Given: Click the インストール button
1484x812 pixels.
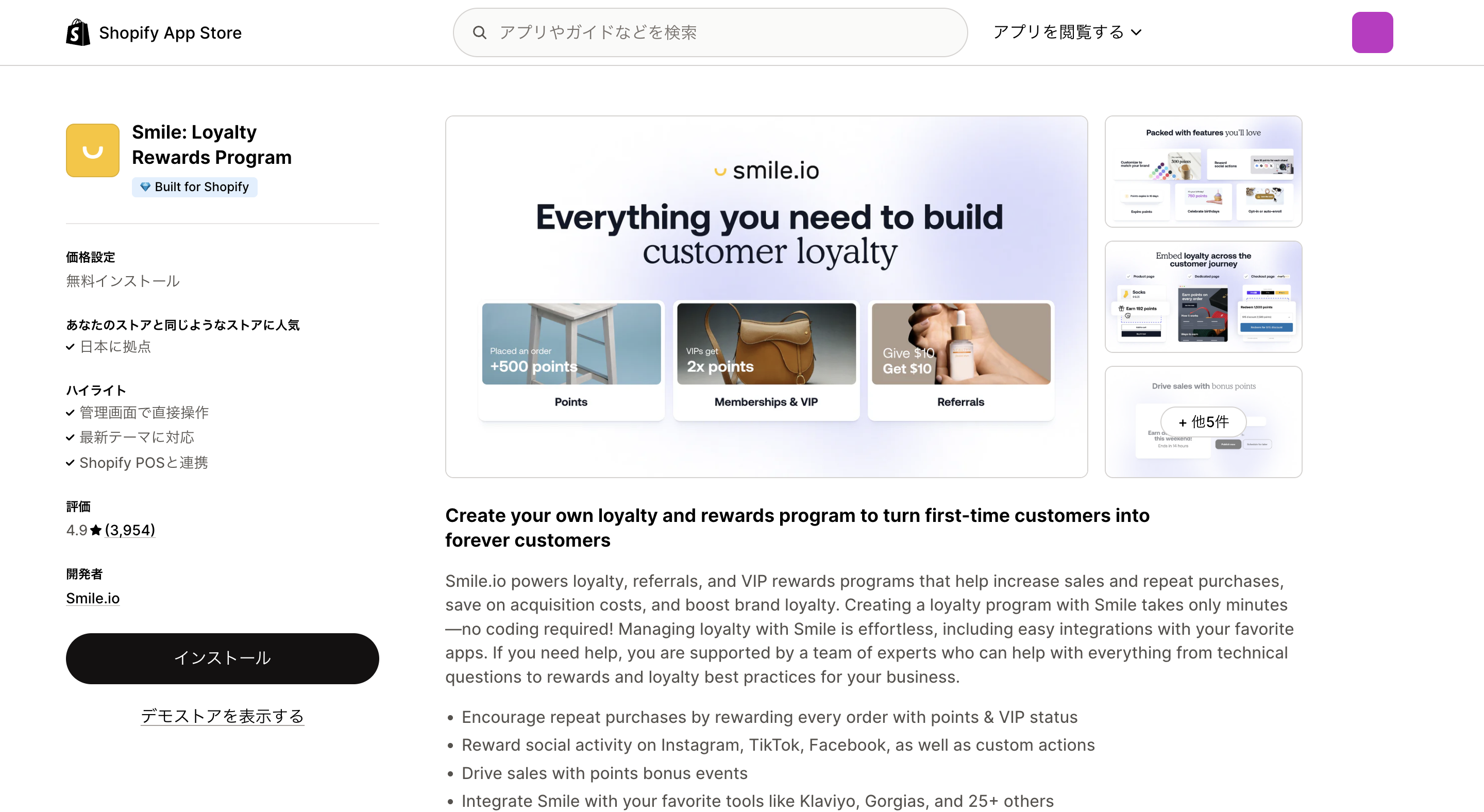Looking at the screenshot, I should 223,658.
